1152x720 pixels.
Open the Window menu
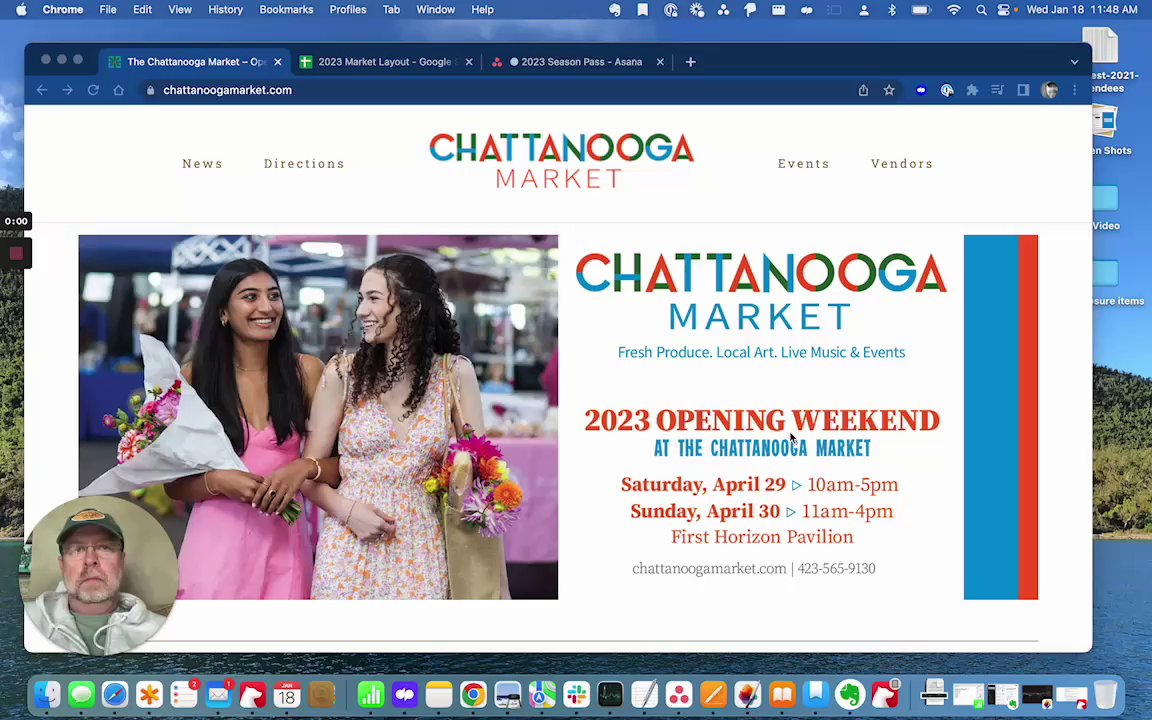tap(435, 10)
